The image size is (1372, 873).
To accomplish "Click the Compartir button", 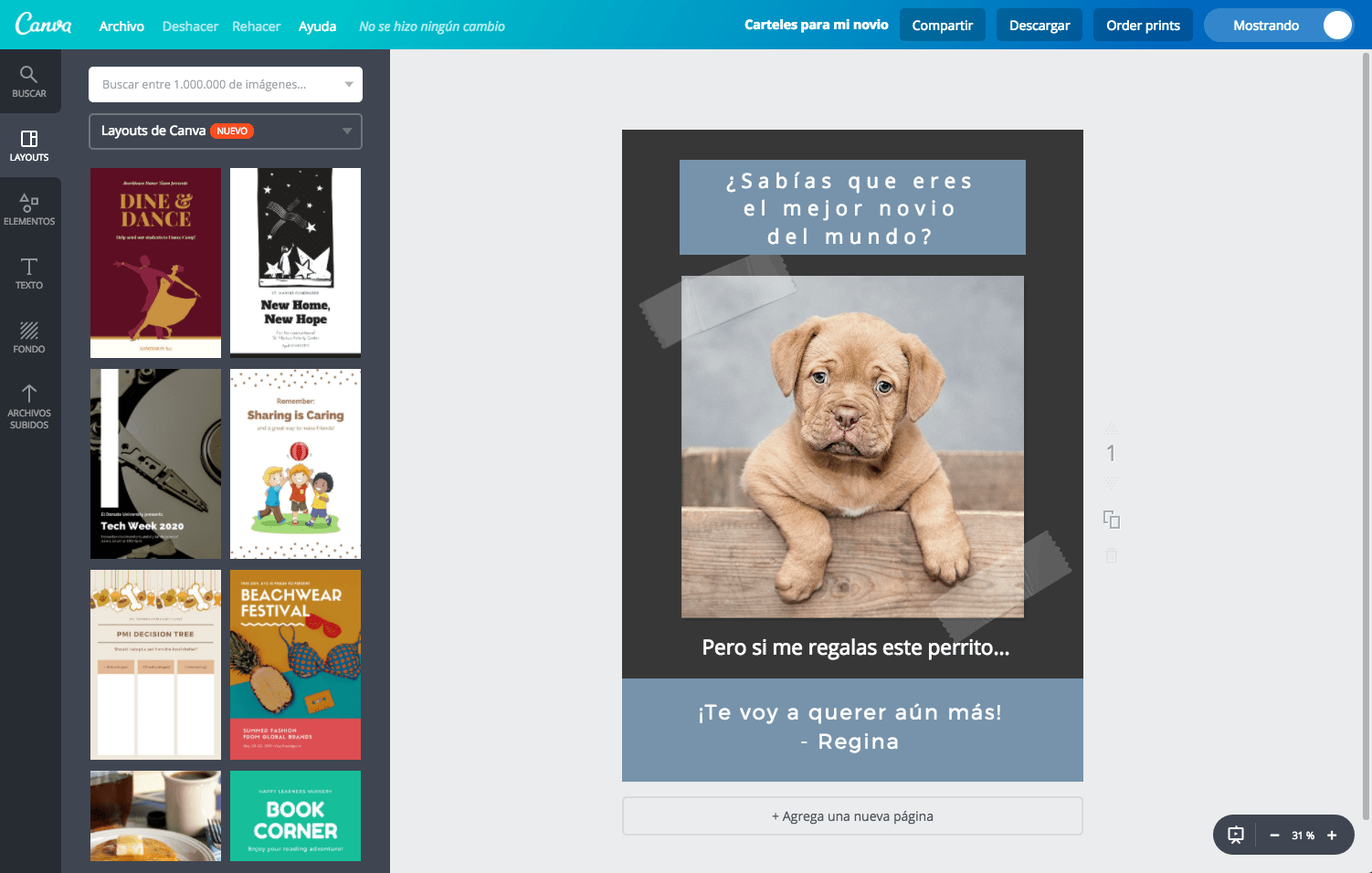I will pyautogui.click(x=942, y=26).
